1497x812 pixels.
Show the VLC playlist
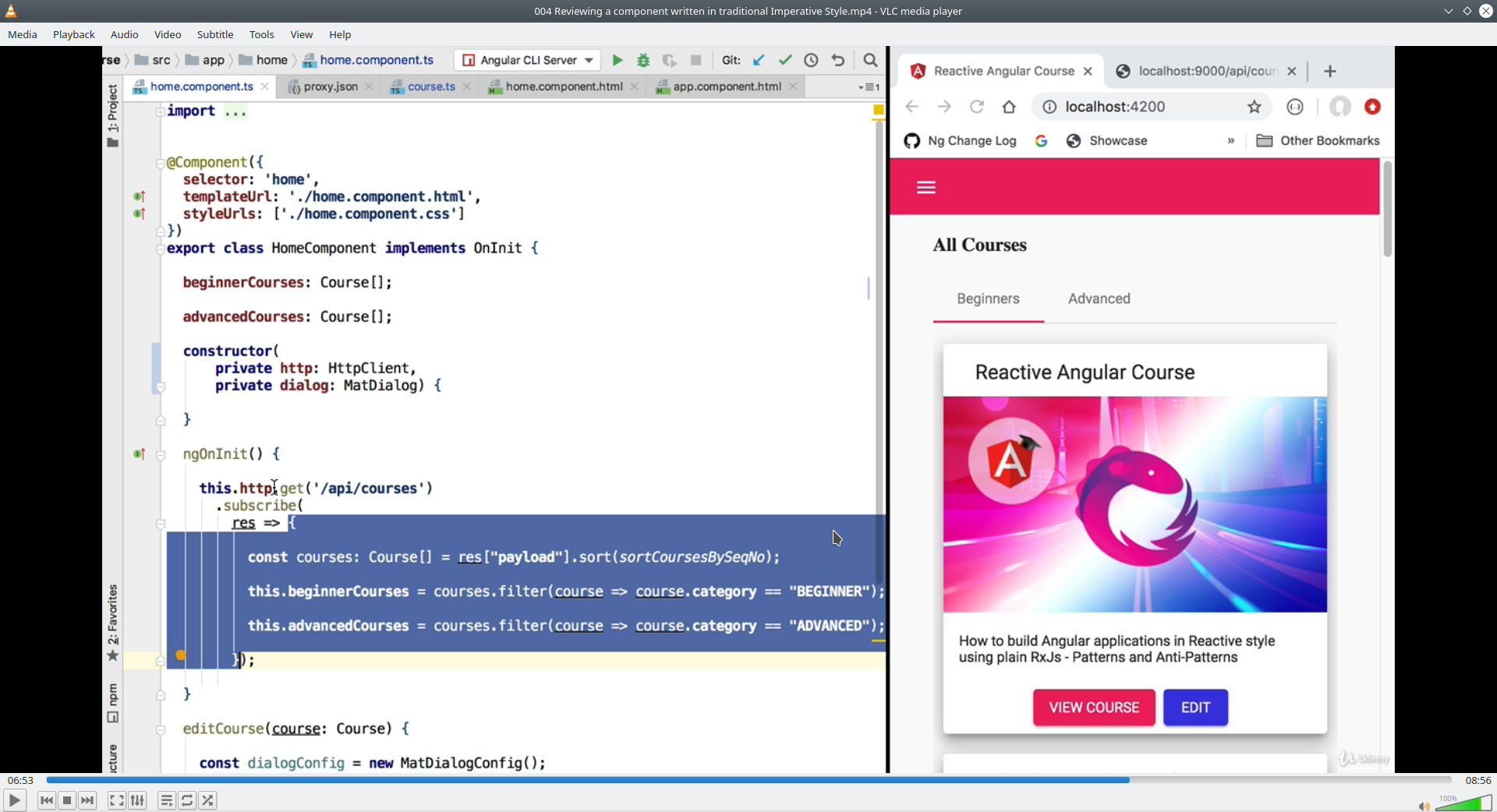166,800
